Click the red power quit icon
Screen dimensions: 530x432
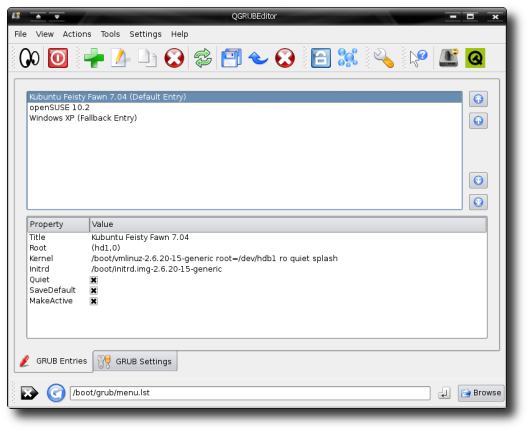point(58,58)
